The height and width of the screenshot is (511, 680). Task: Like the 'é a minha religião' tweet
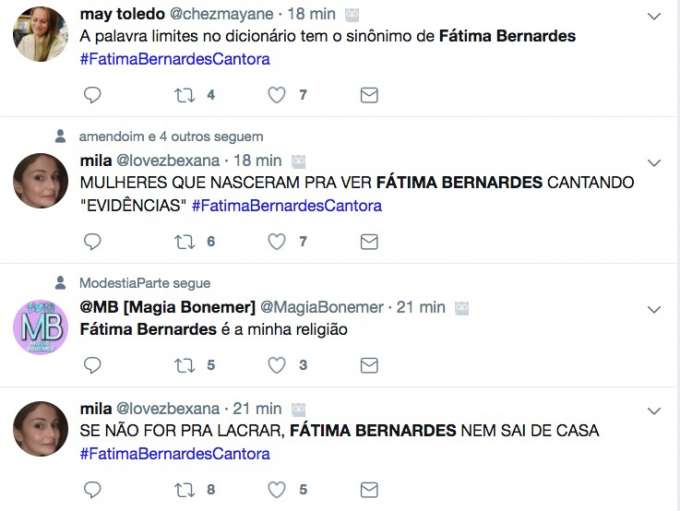(277, 365)
